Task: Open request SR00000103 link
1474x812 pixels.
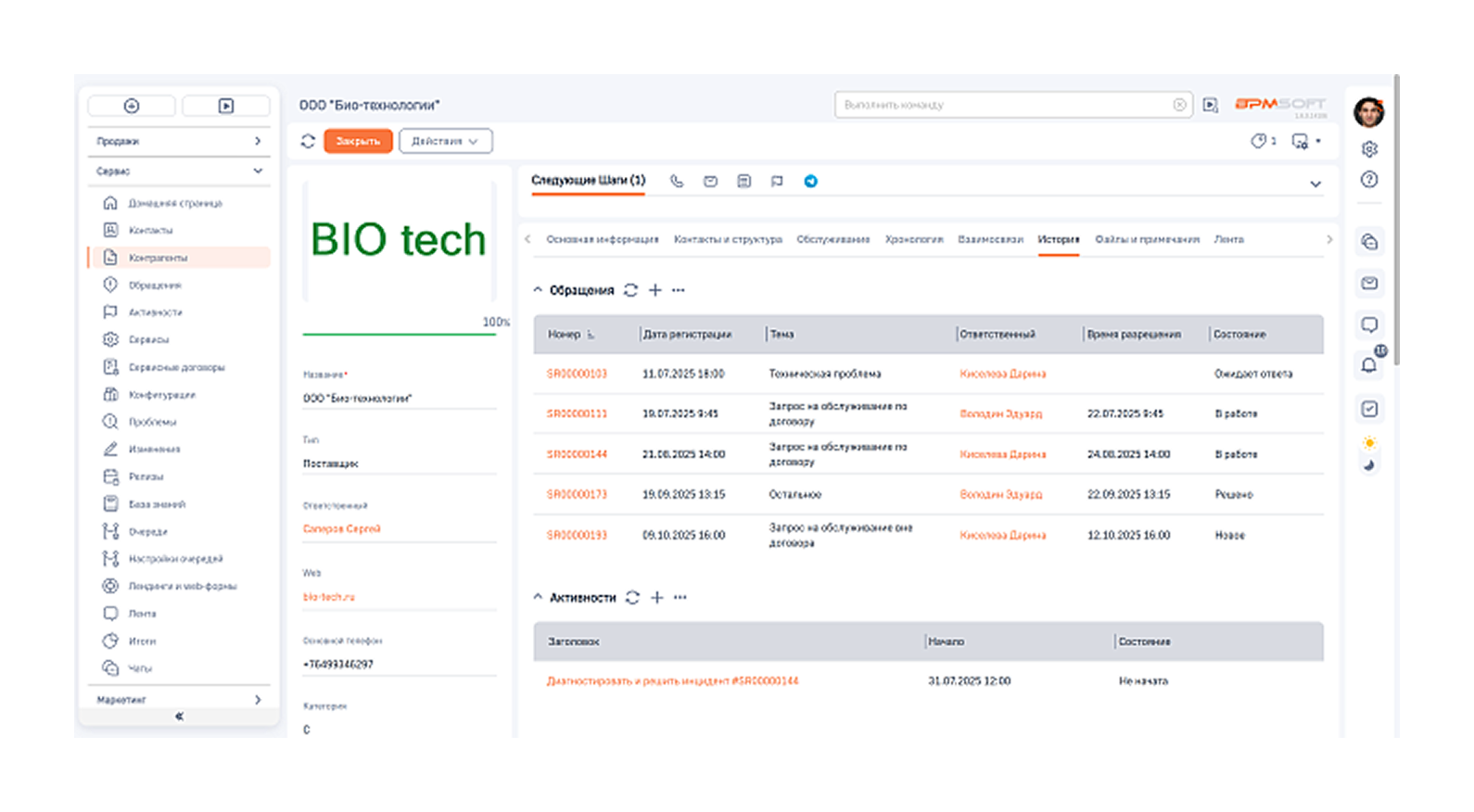Action: coord(577,374)
